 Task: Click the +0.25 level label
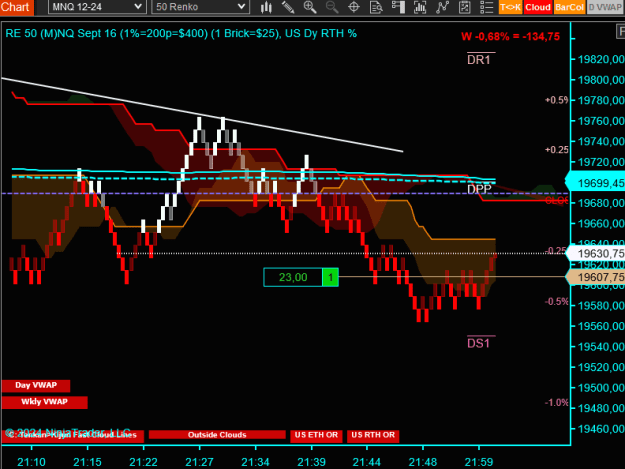click(556, 149)
